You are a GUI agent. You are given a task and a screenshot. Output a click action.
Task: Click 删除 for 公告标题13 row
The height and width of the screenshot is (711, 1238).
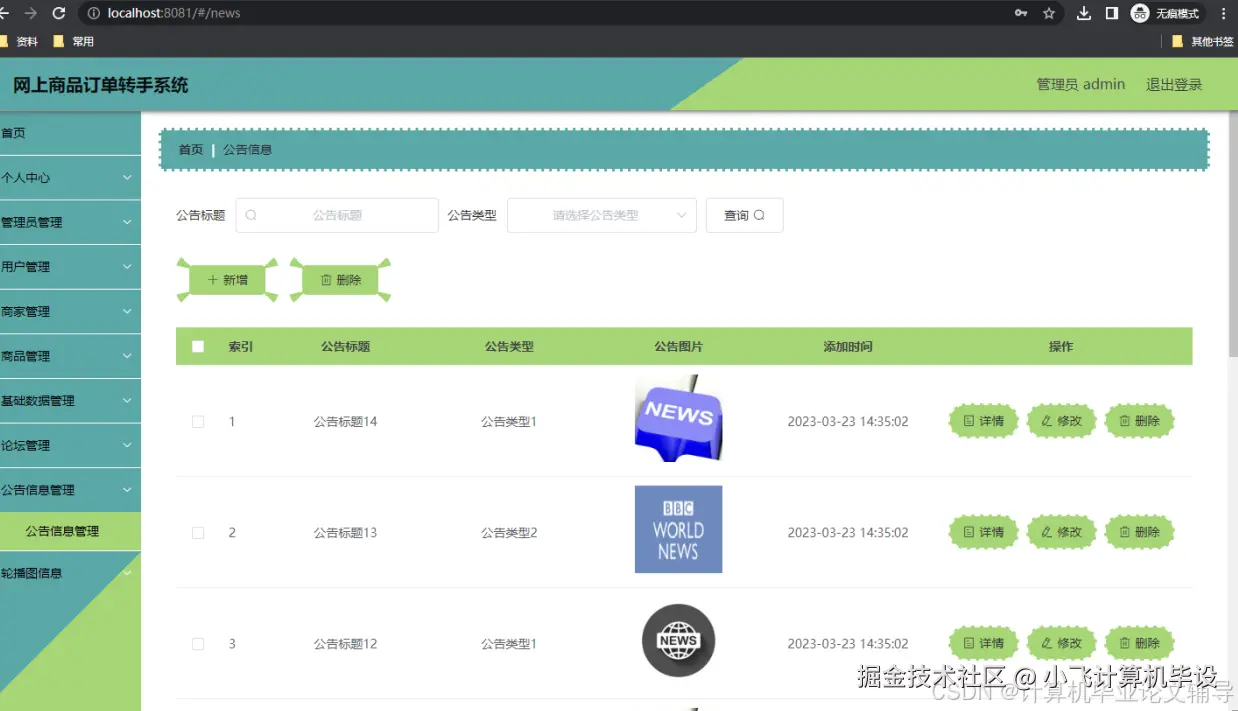1139,532
